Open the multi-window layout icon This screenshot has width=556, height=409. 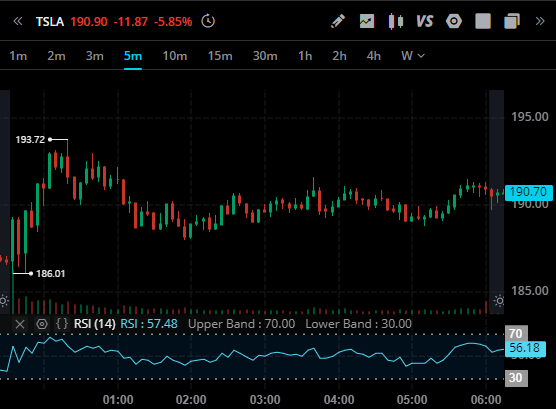click(x=512, y=21)
